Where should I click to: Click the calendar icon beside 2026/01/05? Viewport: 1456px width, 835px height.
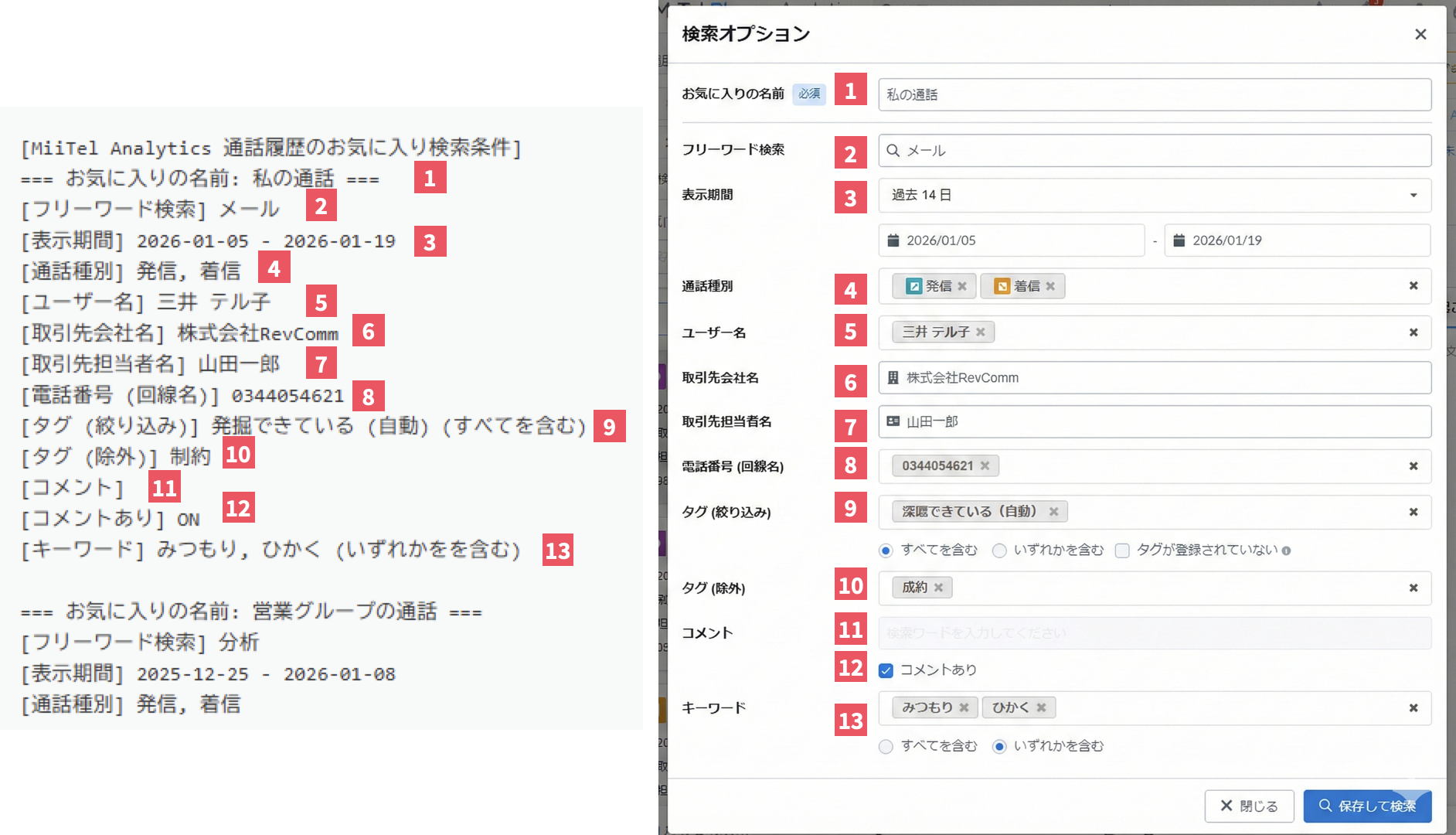893,240
